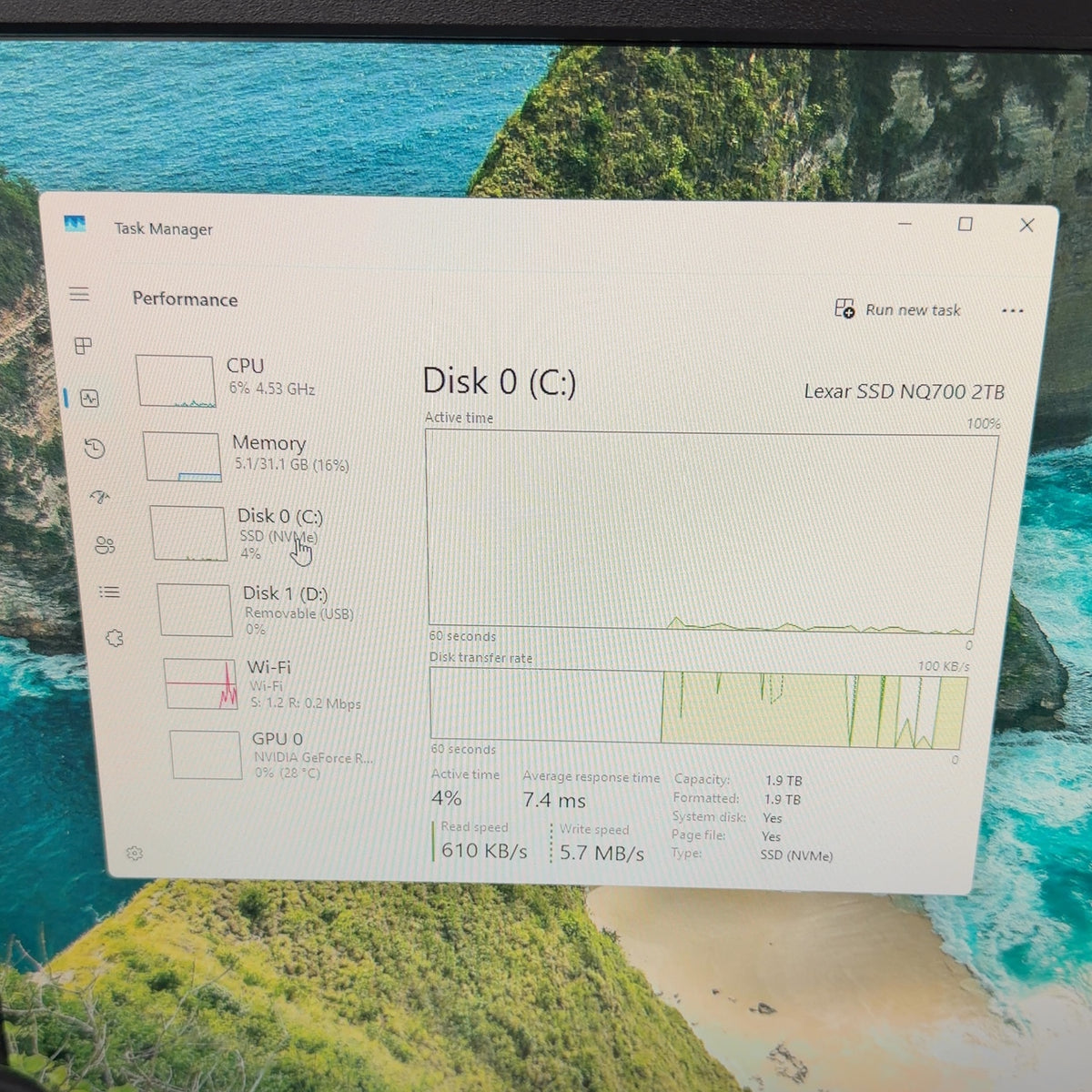This screenshot has width=1092, height=1092.
Task: Click the Disk 0 (C:) heading
Action: 500,381
